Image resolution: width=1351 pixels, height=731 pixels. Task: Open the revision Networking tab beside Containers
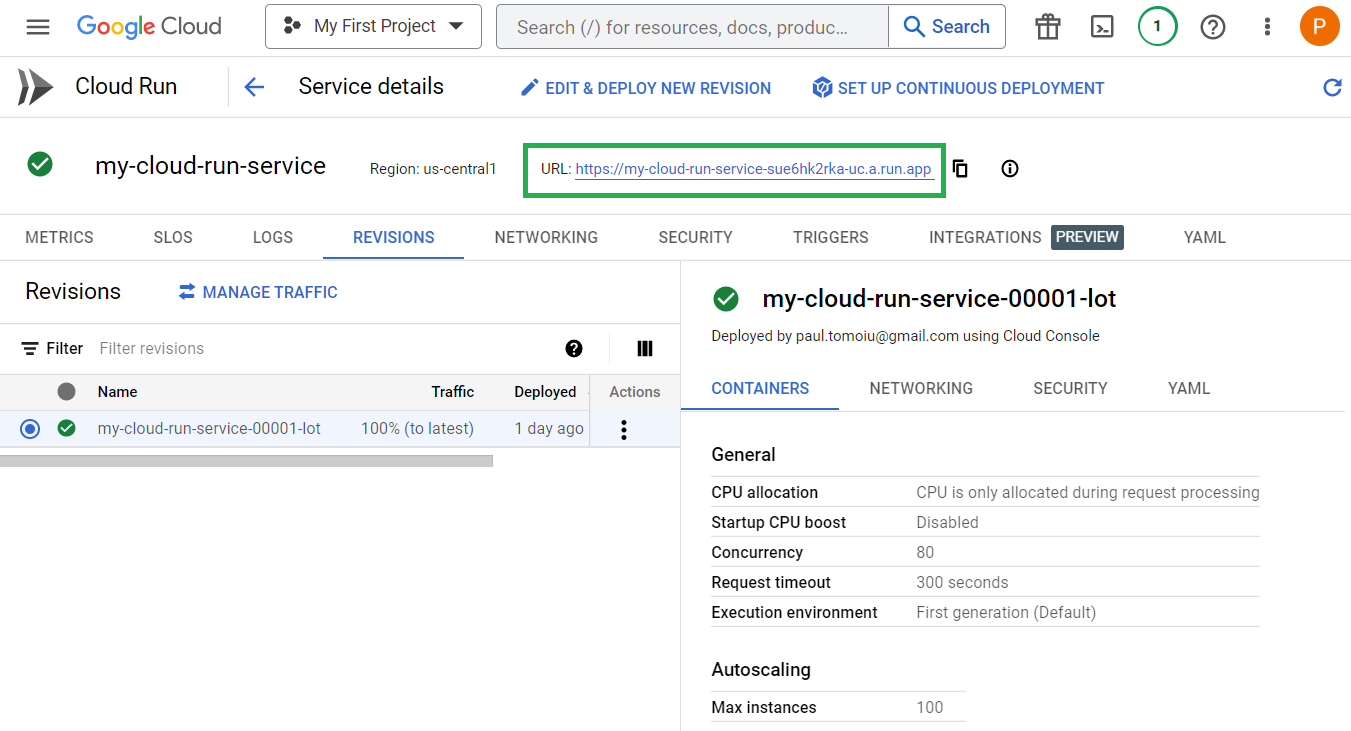921,388
